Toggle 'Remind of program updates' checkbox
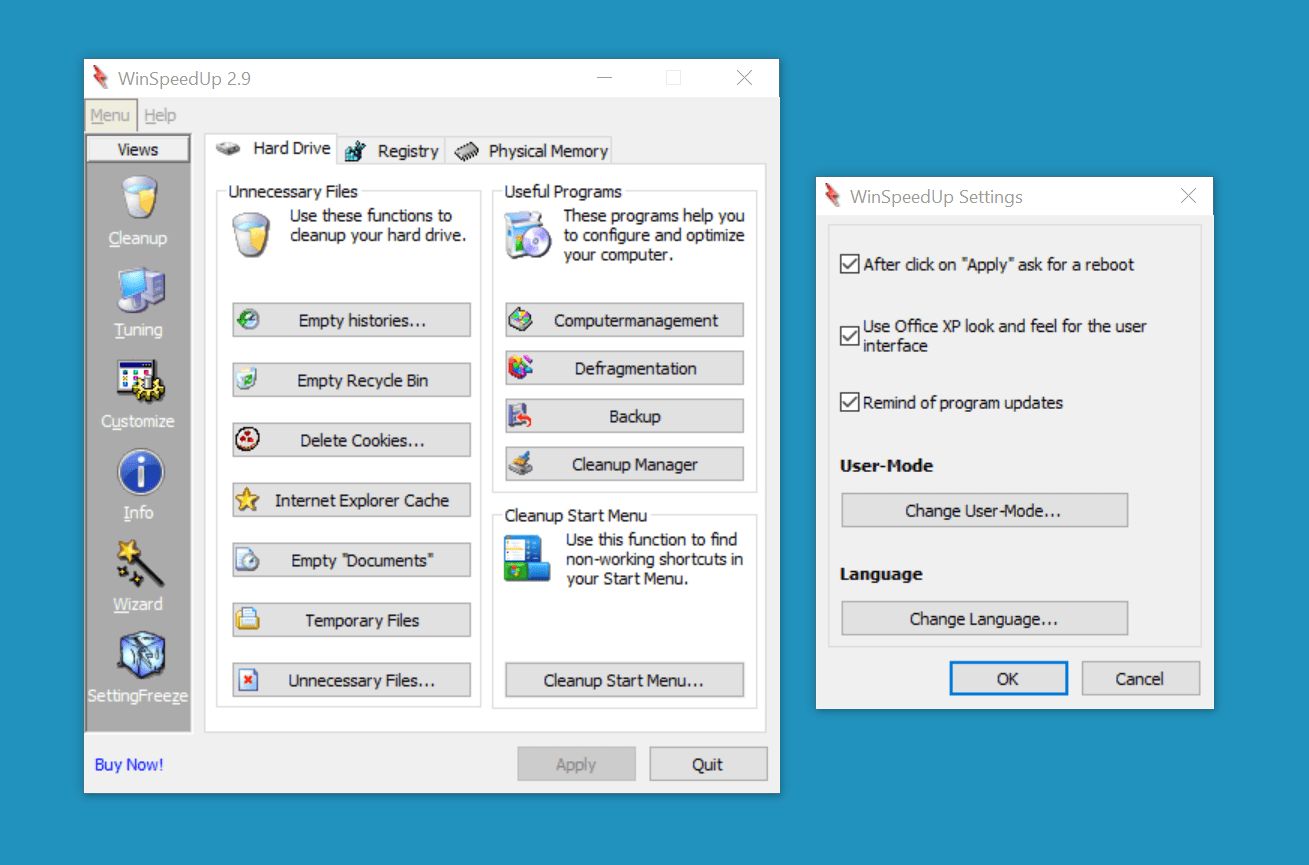Screen dimensions: 1309x865 [850, 403]
